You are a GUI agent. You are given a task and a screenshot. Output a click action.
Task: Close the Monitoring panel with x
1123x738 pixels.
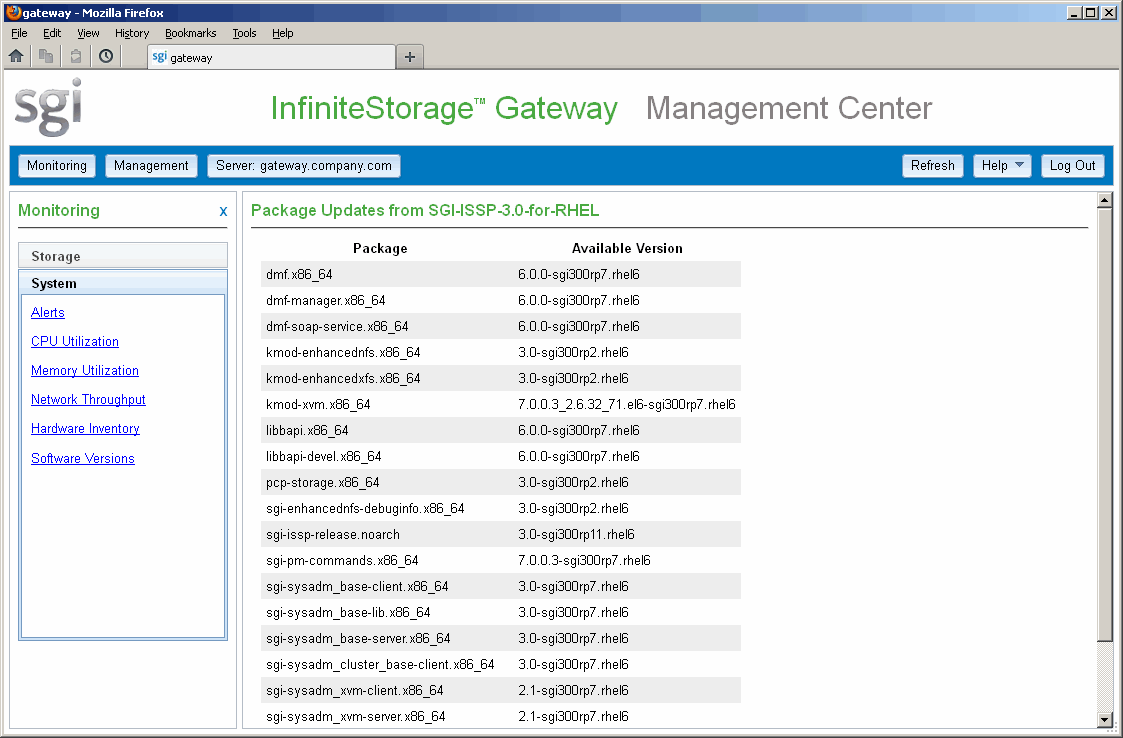coord(223,211)
